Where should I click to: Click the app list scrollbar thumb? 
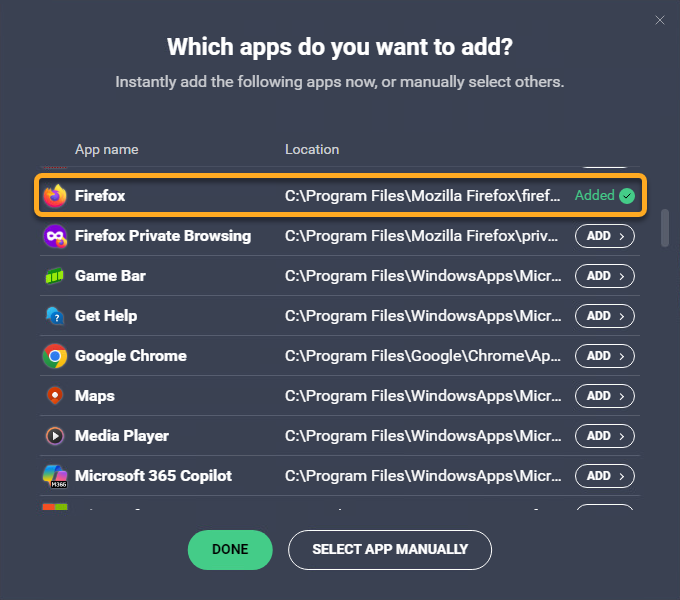tap(665, 227)
